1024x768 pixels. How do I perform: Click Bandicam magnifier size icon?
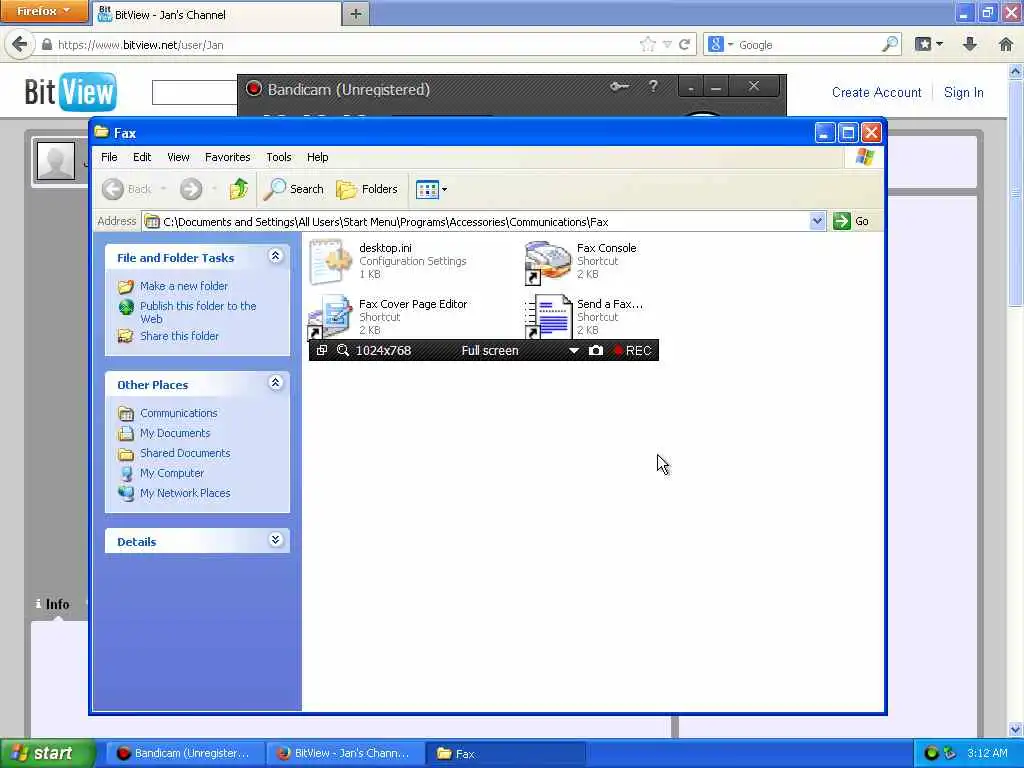(x=342, y=351)
